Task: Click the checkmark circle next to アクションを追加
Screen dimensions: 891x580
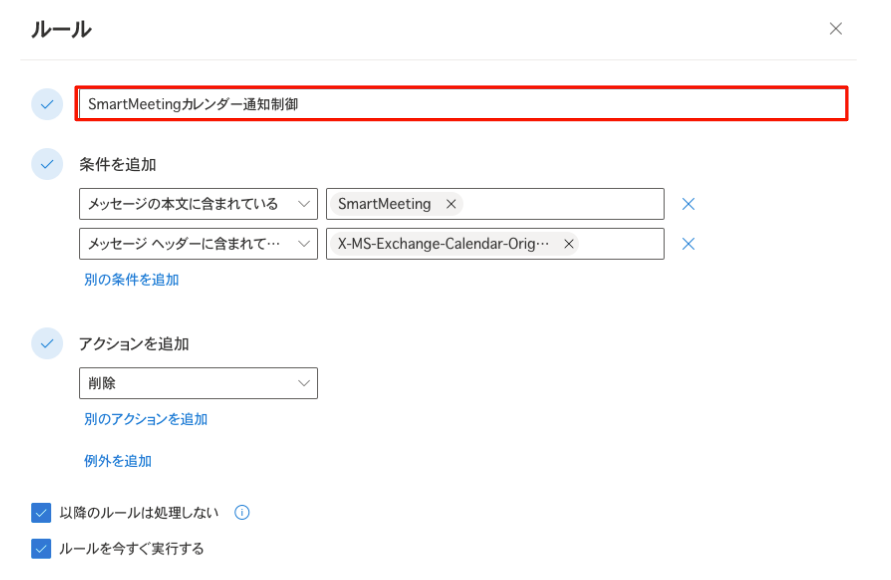Action: (x=47, y=343)
